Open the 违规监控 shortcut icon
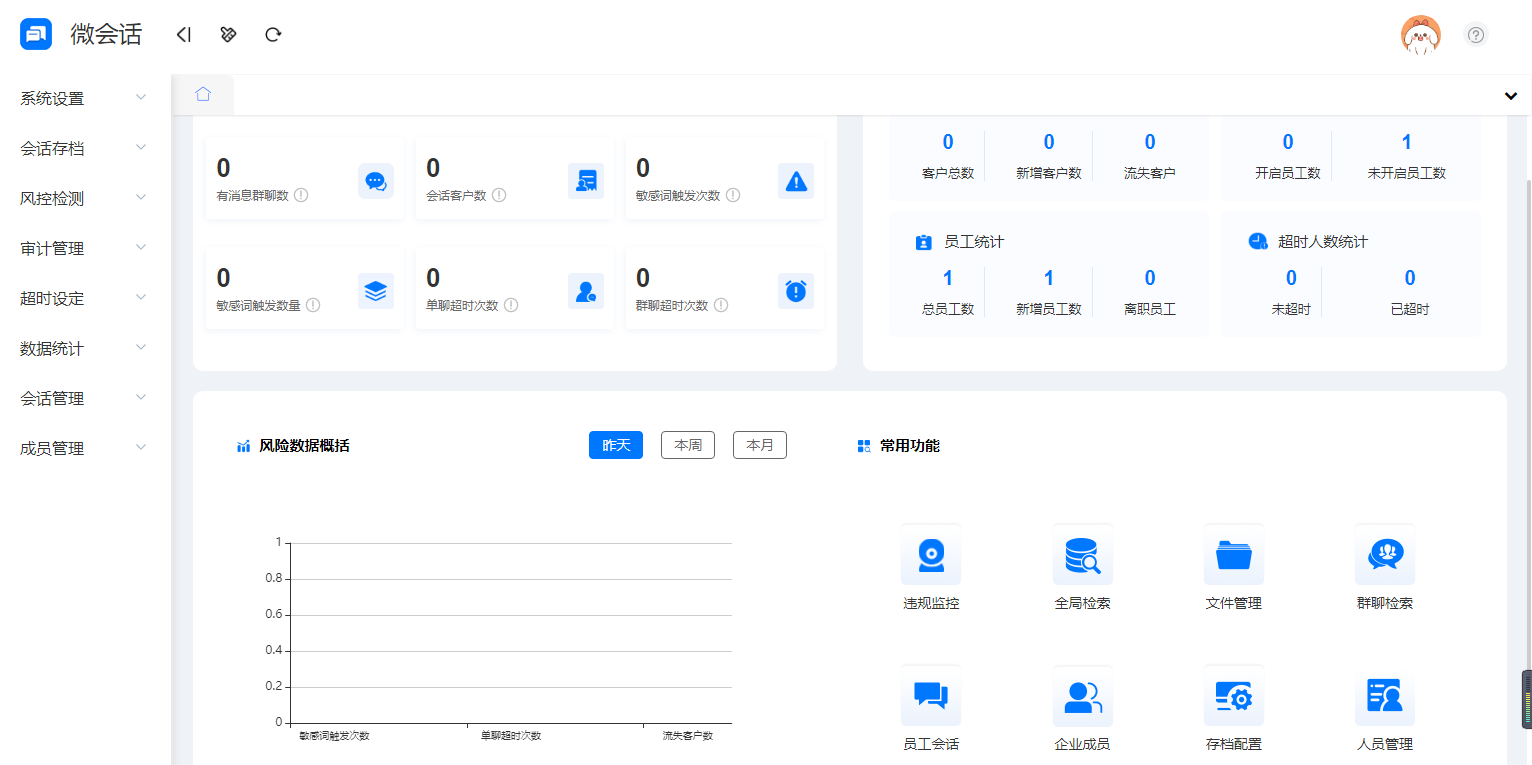Image resolution: width=1532 pixels, height=765 pixels. coord(930,555)
